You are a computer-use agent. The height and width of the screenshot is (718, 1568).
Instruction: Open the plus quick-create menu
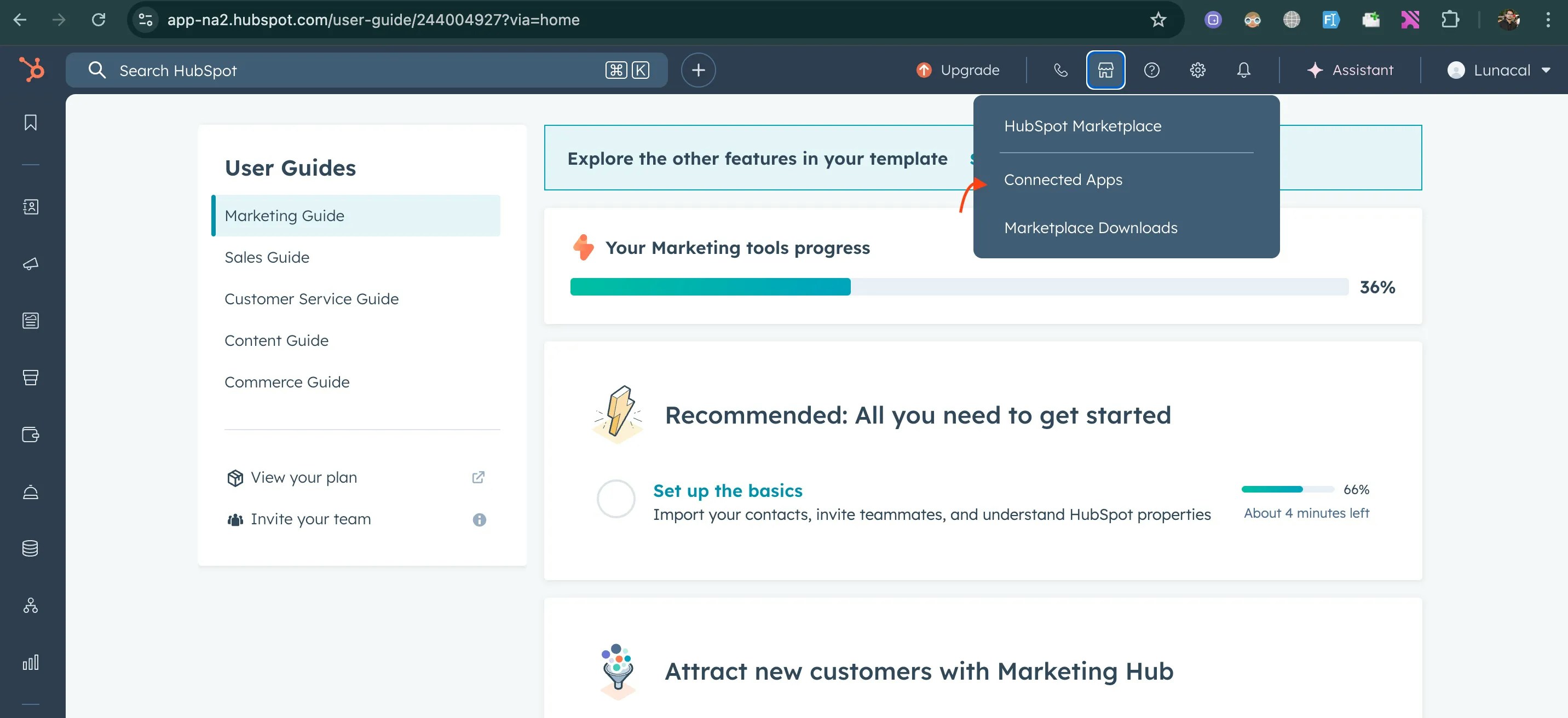coord(697,70)
